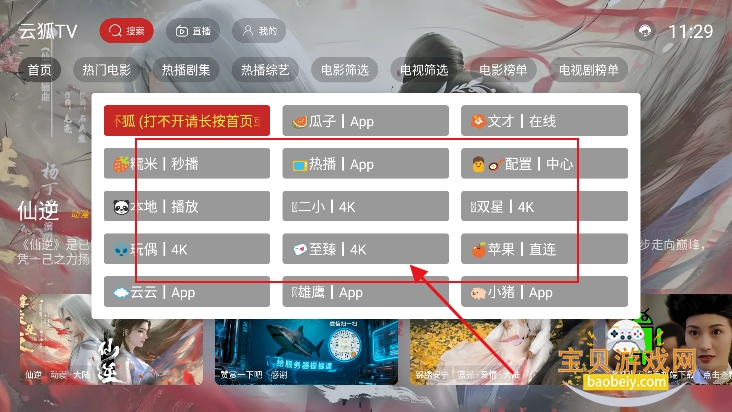Switch to the 热门电影 tab
732x412 pixels.
(106, 70)
